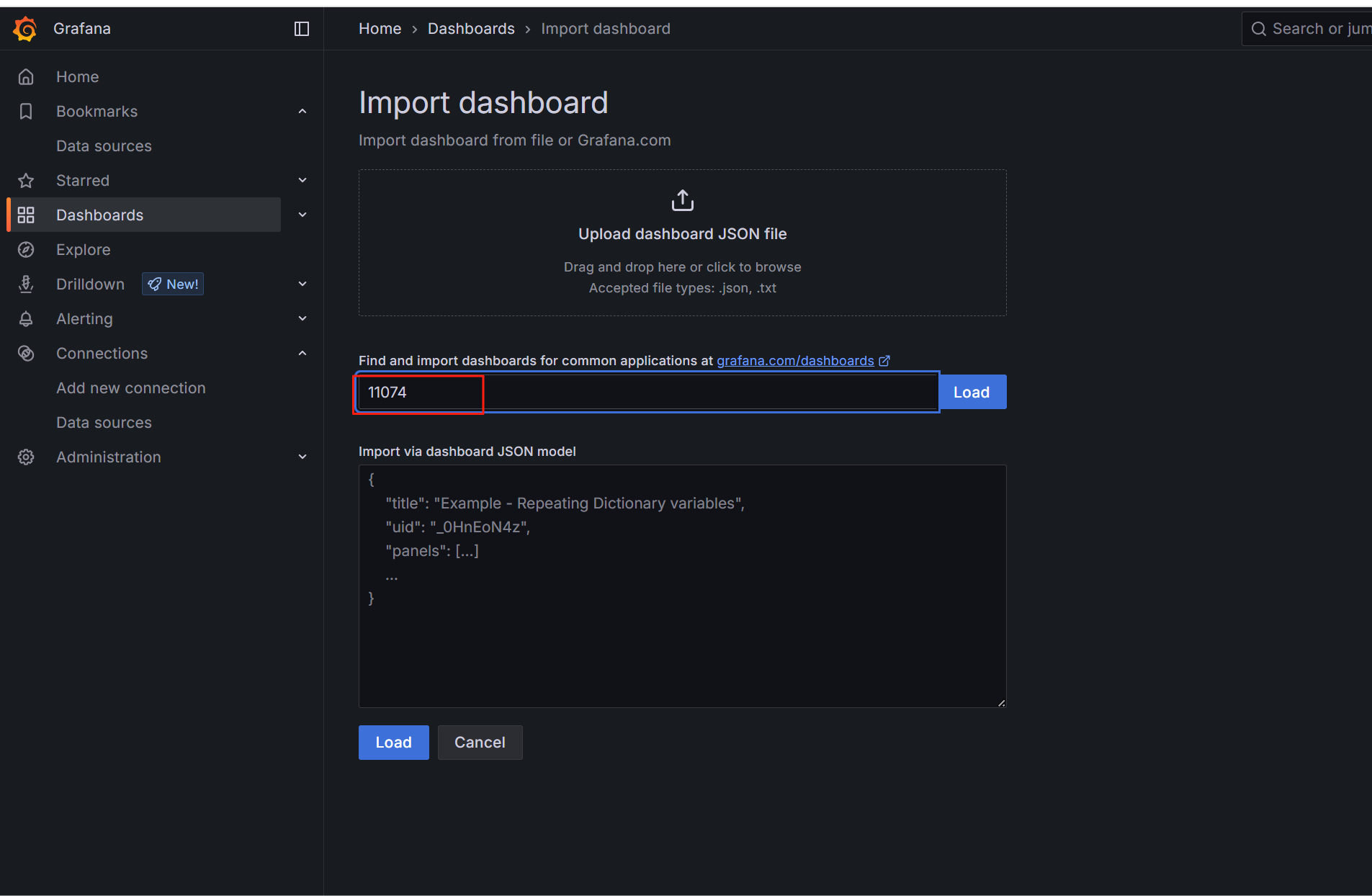Click the Administration gear icon
Viewport: 1372px width, 896px height.
[26, 457]
